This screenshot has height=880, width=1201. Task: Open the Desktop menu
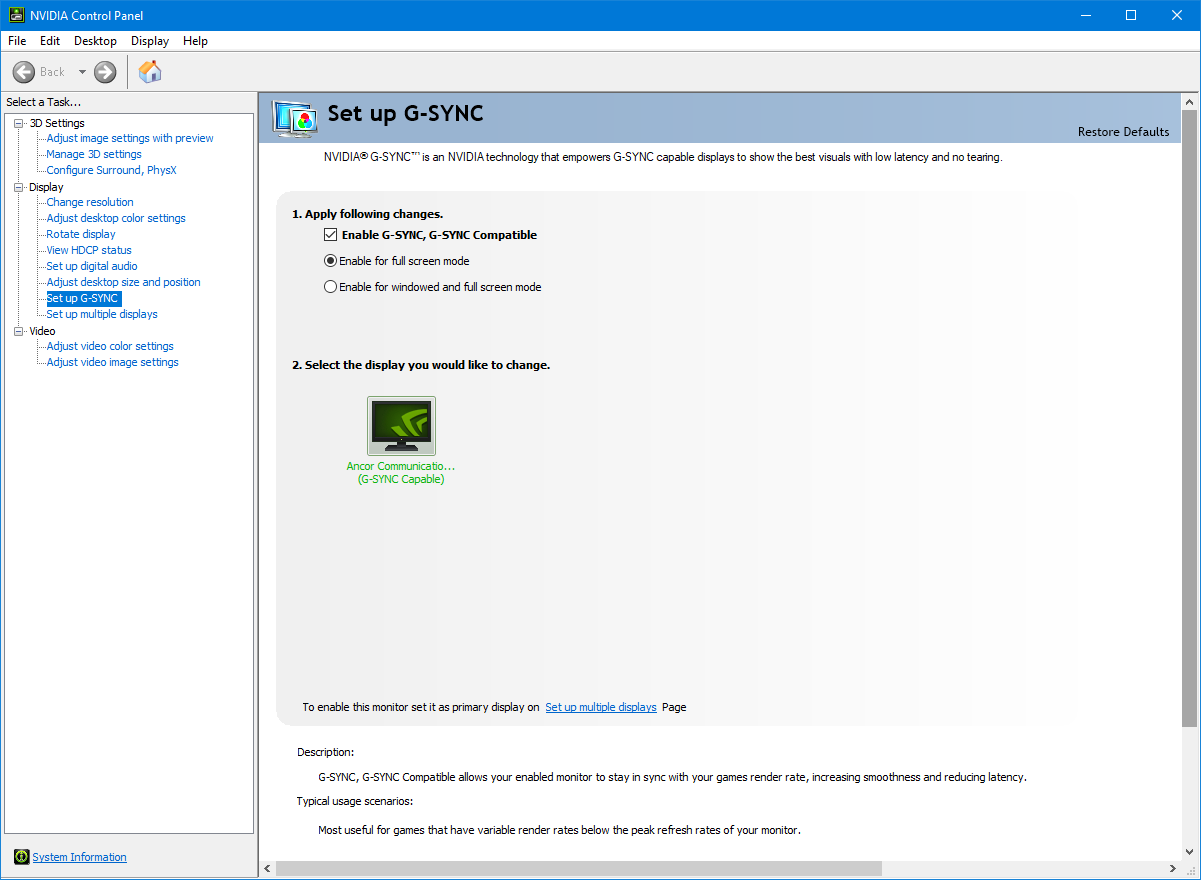(x=95, y=41)
